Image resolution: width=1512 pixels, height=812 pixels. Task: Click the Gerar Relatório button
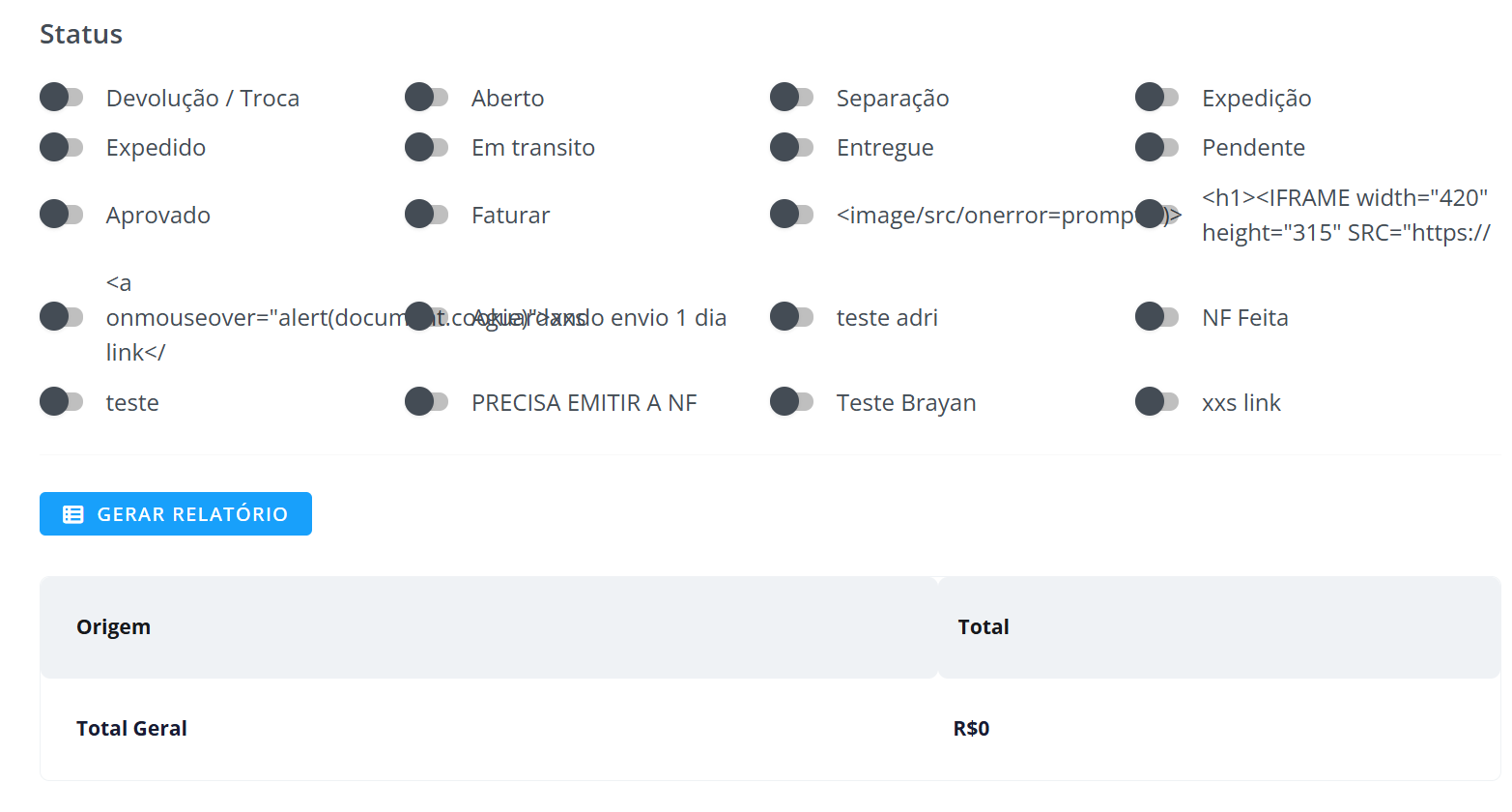pyautogui.click(x=176, y=513)
